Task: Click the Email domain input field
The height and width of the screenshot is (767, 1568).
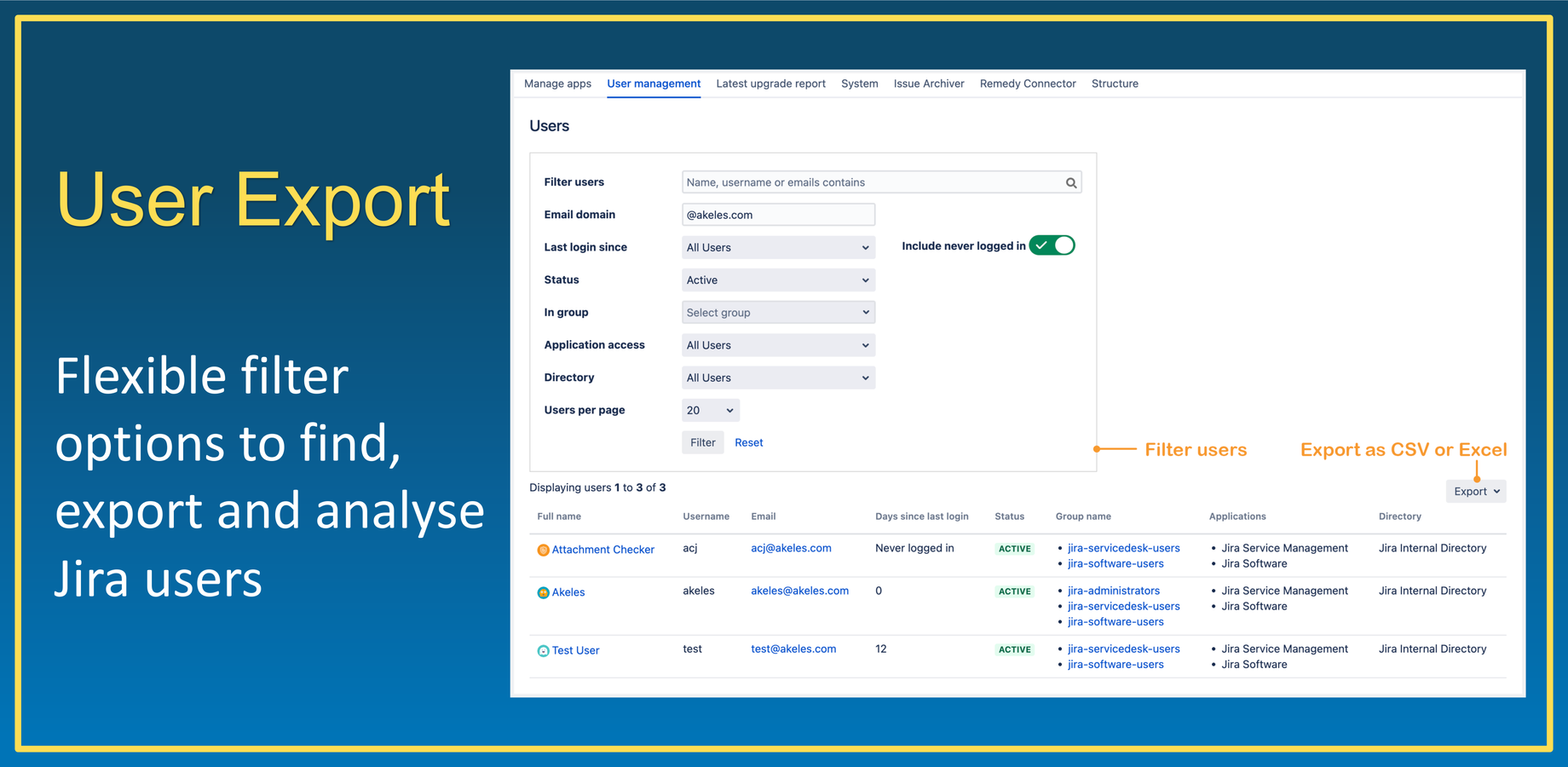Action: [x=778, y=215]
